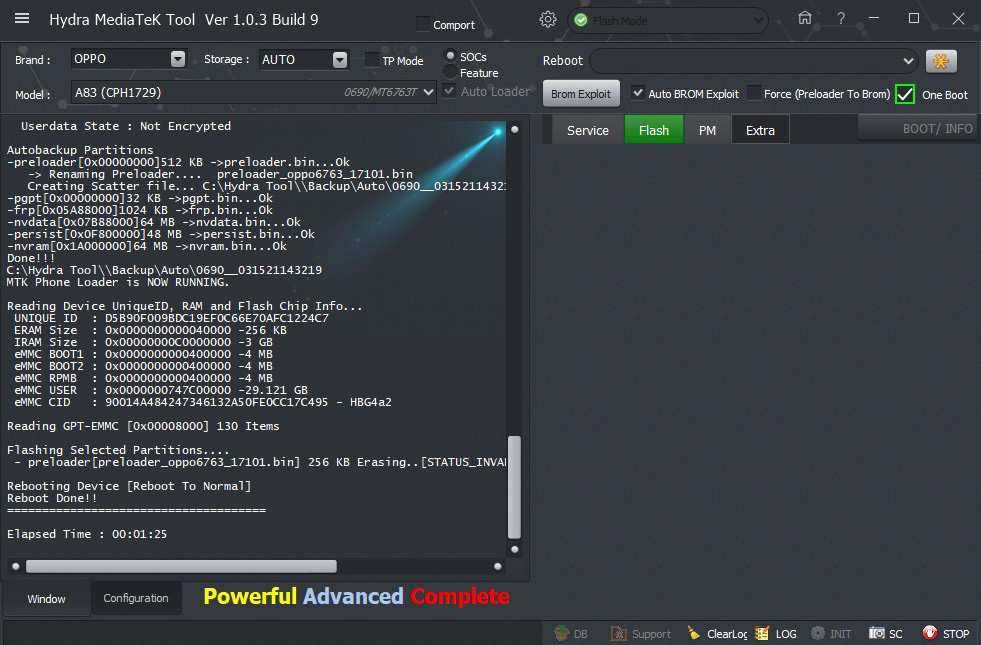Select the SOCs radio button
Image resolution: width=981 pixels, height=645 pixels.
point(450,56)
